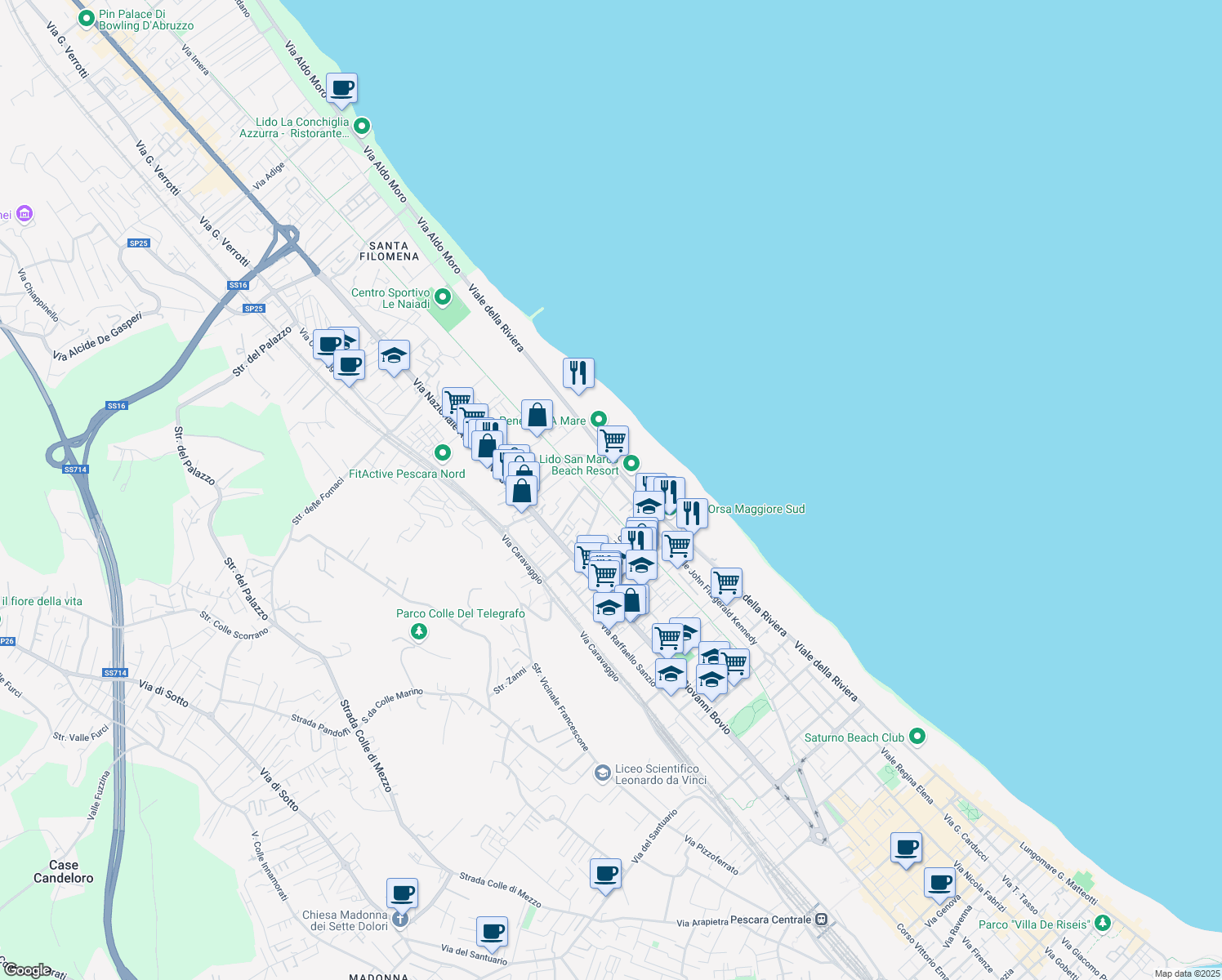The image size is (1222, 980).
Task: Click the Liceo Scientifico Leonardo da Vinci icon
Action: [x=603, y=773]
